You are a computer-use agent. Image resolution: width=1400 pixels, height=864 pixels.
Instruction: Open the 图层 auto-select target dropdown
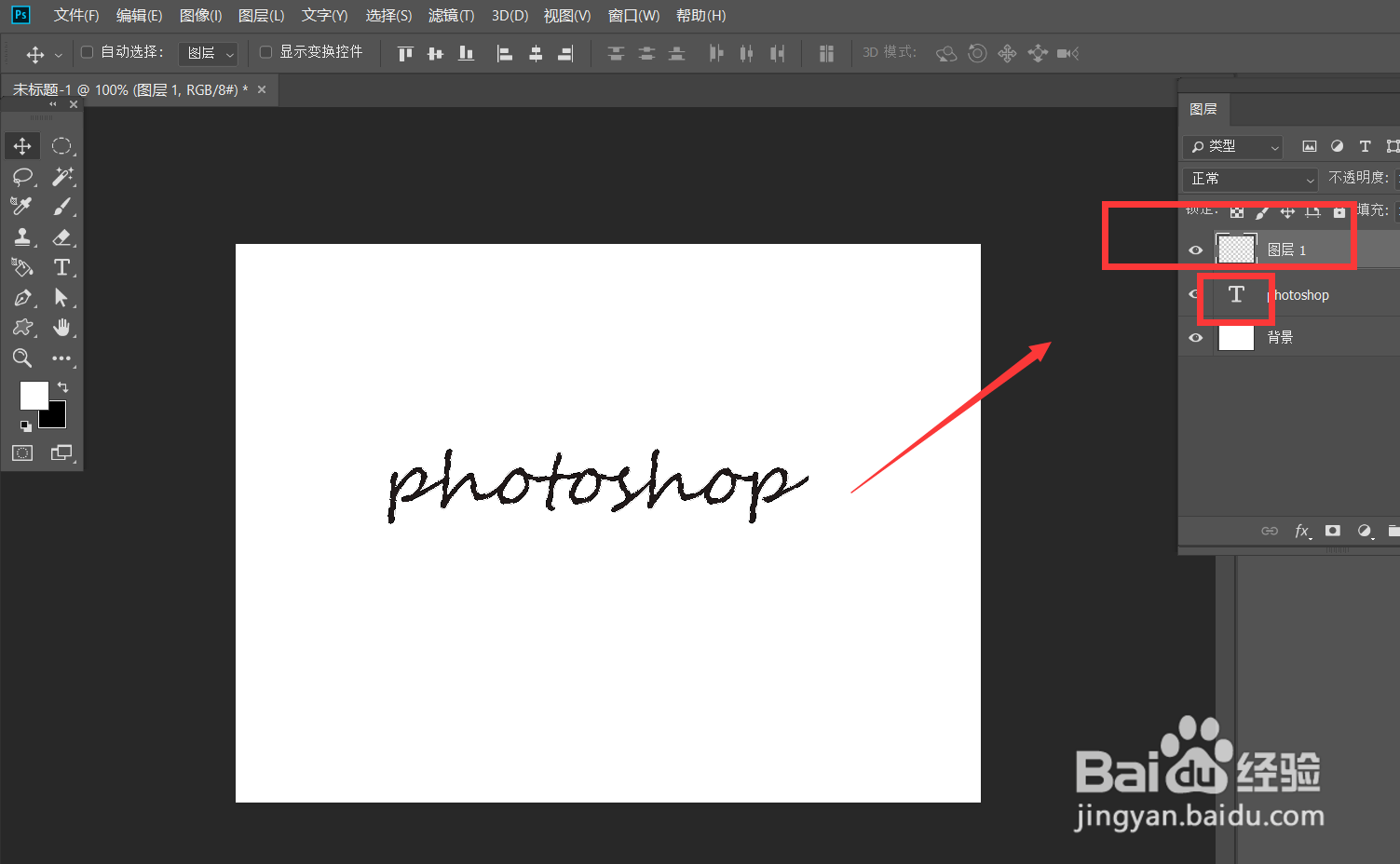pyautogui.click(x=208, y=54)
